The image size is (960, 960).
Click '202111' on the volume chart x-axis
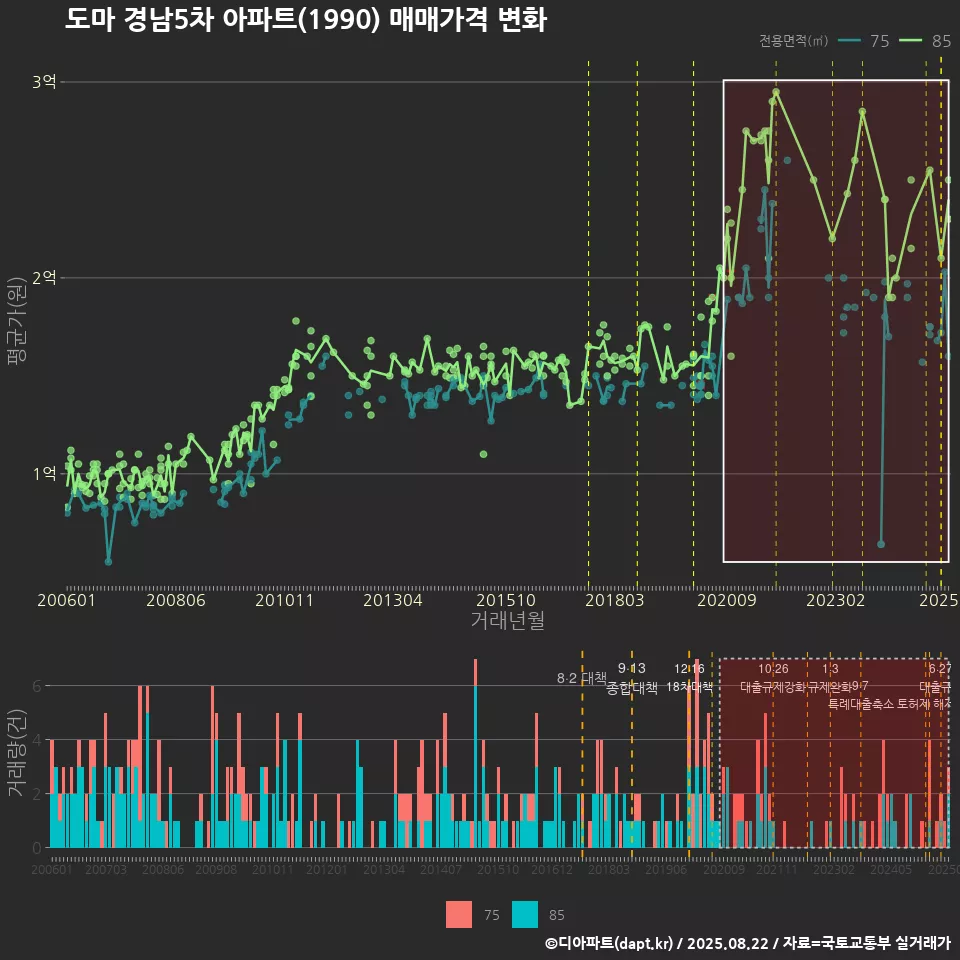[776, 869]
